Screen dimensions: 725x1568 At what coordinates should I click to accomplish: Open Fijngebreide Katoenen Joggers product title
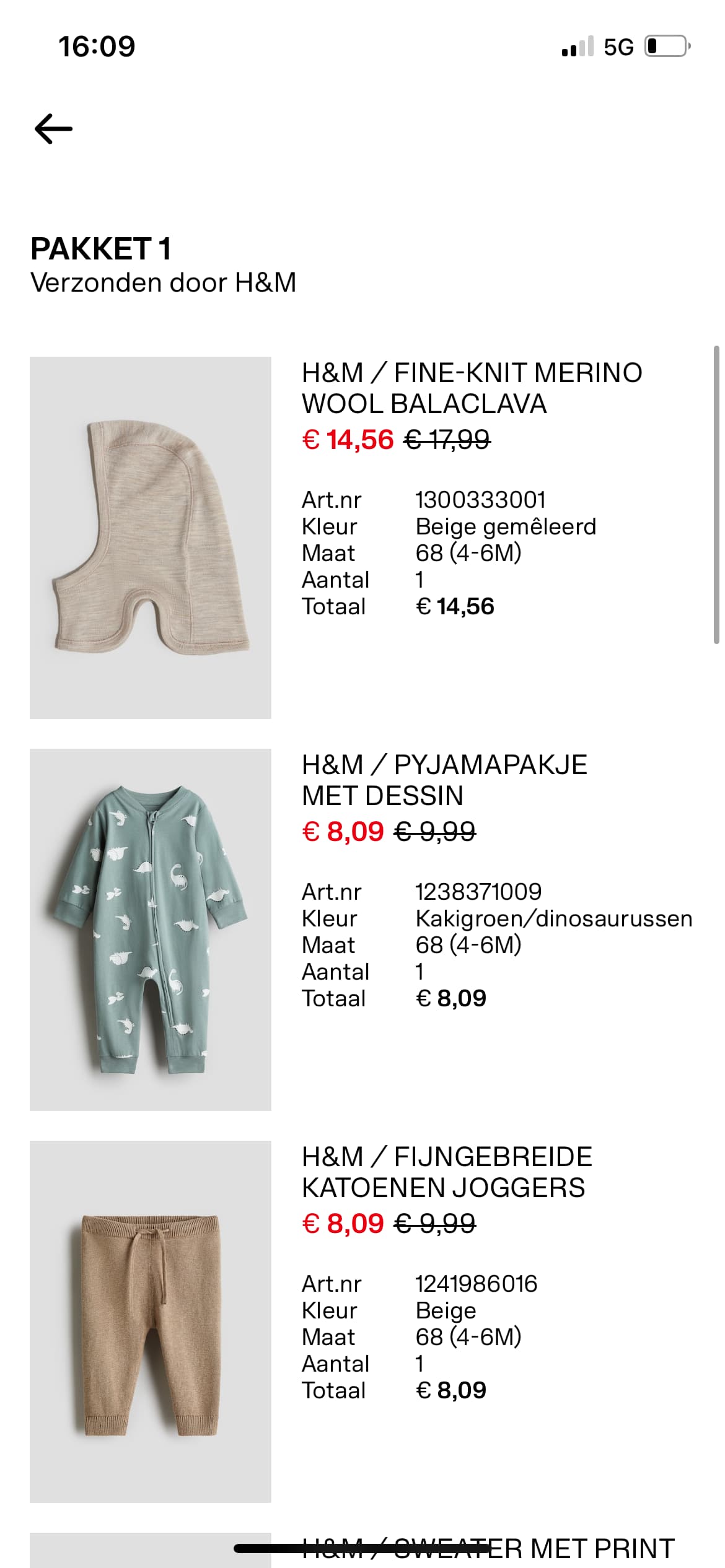pos(447,1172)
